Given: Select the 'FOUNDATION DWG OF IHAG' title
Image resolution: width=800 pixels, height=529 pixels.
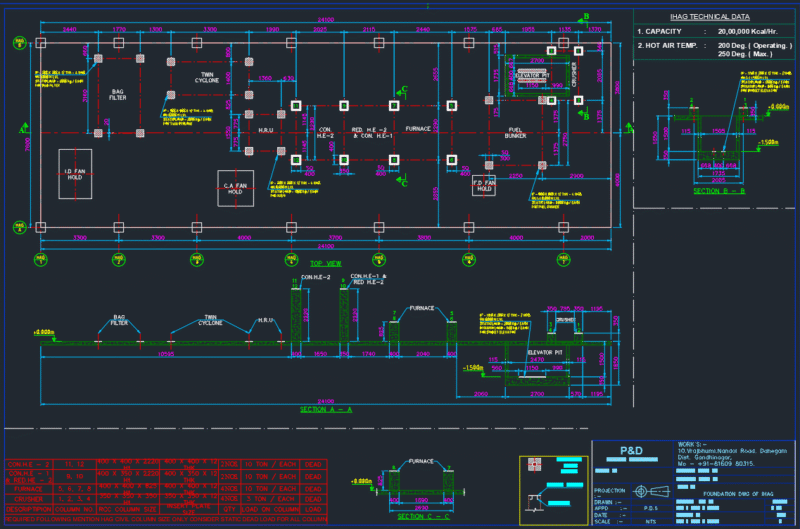Looking at the screenshot, I should (738, 494).
